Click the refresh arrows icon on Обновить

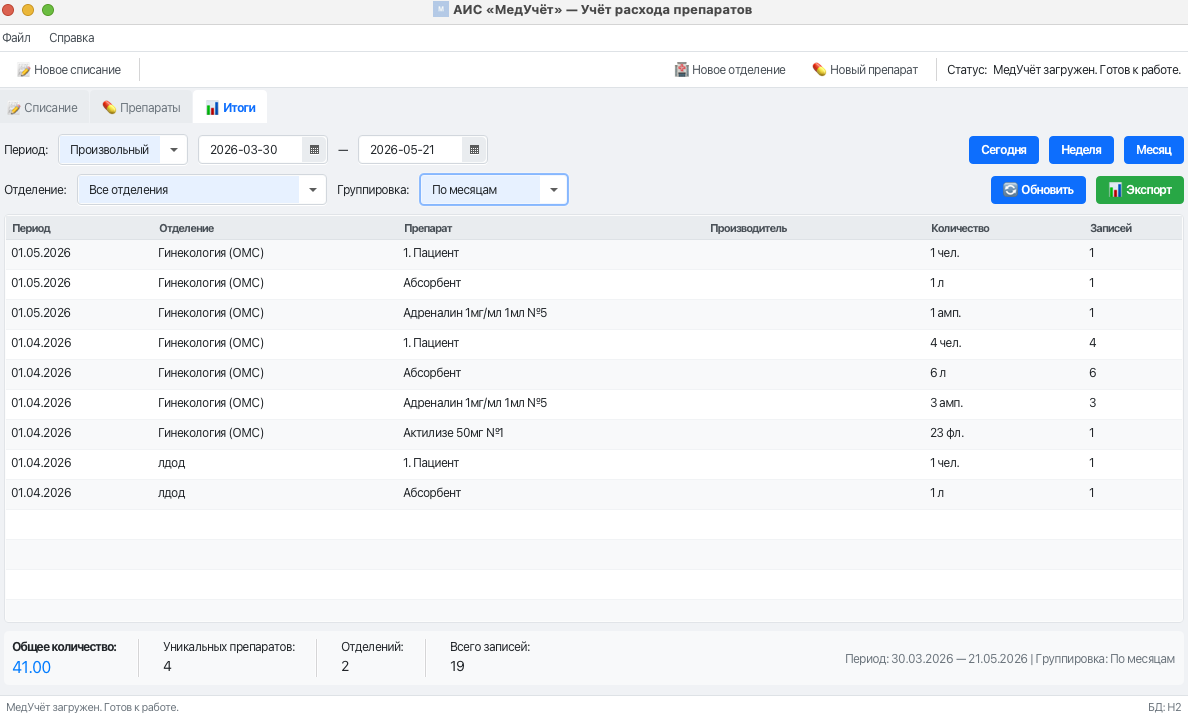(1010, 189)
